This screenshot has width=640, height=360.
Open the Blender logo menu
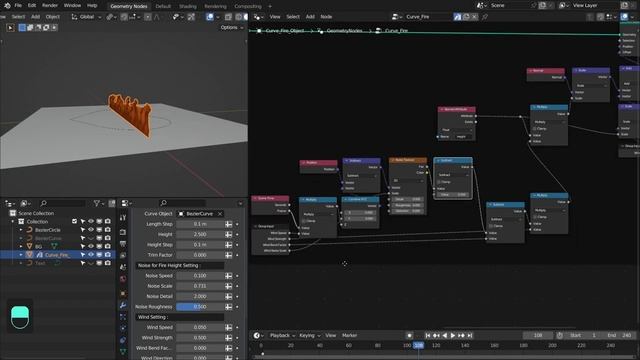pyautogui.click(x=7, y=6)
